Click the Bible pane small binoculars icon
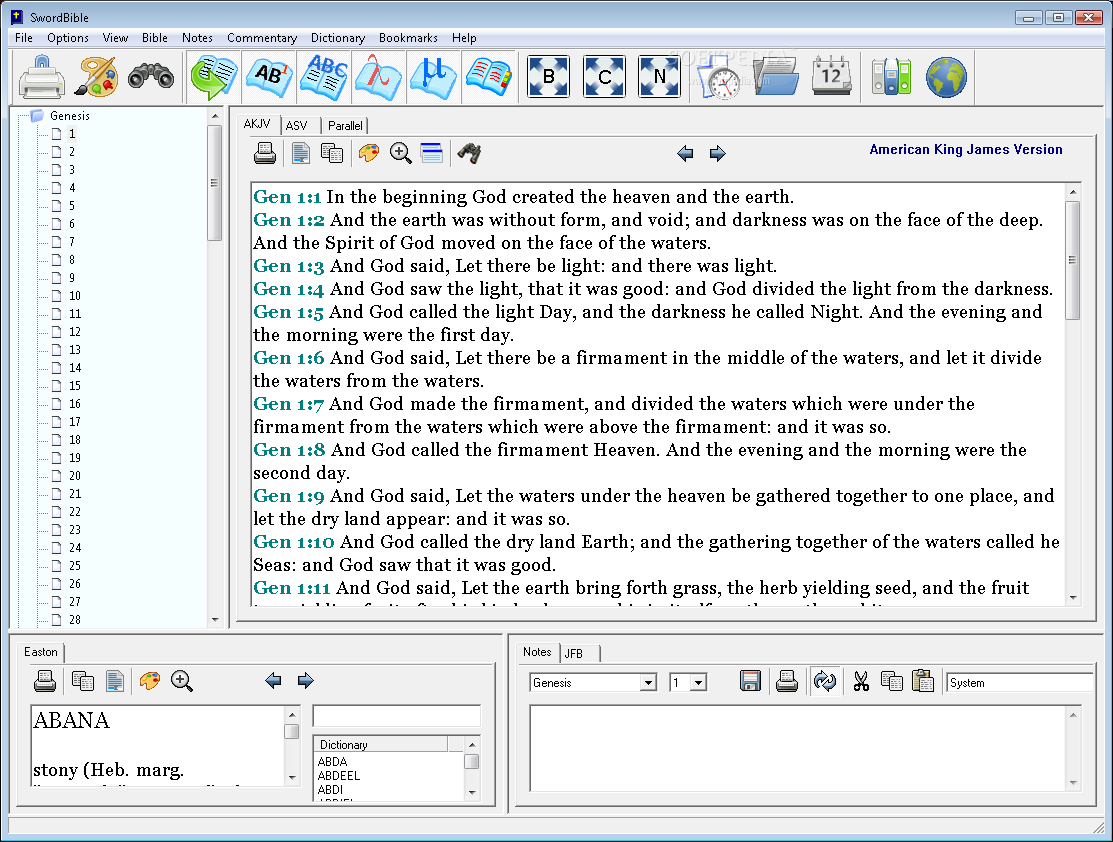The image size is (1113, 842). pos(469,153)
